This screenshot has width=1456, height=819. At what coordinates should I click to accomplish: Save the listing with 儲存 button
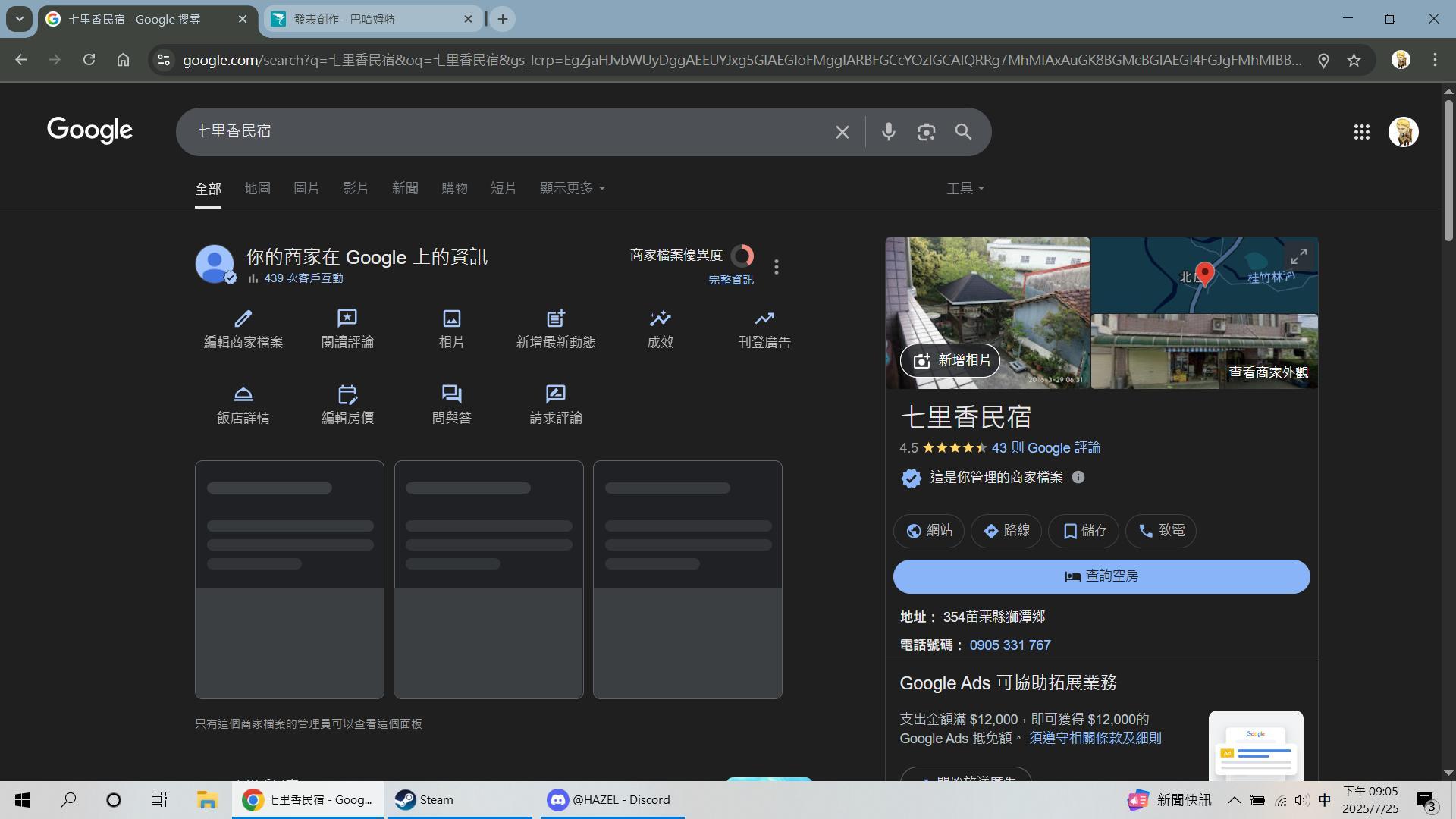point(1084,531)
